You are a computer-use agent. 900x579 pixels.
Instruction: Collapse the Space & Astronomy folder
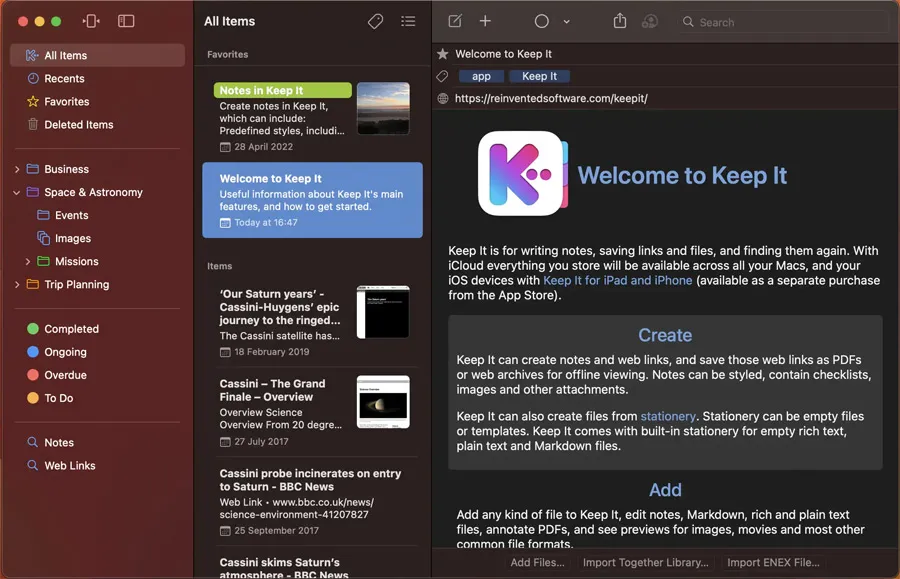point(17,193)
